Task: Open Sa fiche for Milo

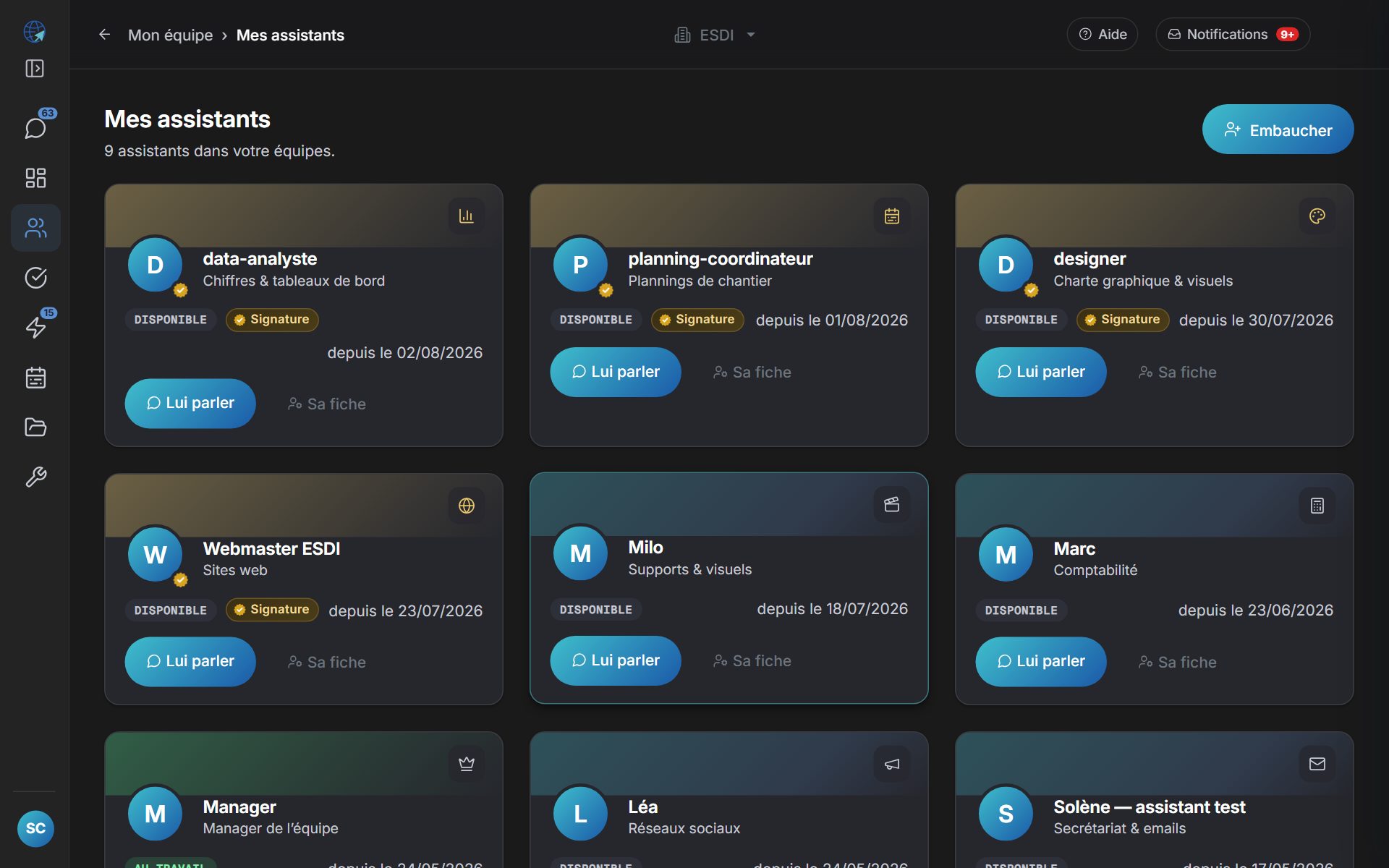Action: click(752, 661)
